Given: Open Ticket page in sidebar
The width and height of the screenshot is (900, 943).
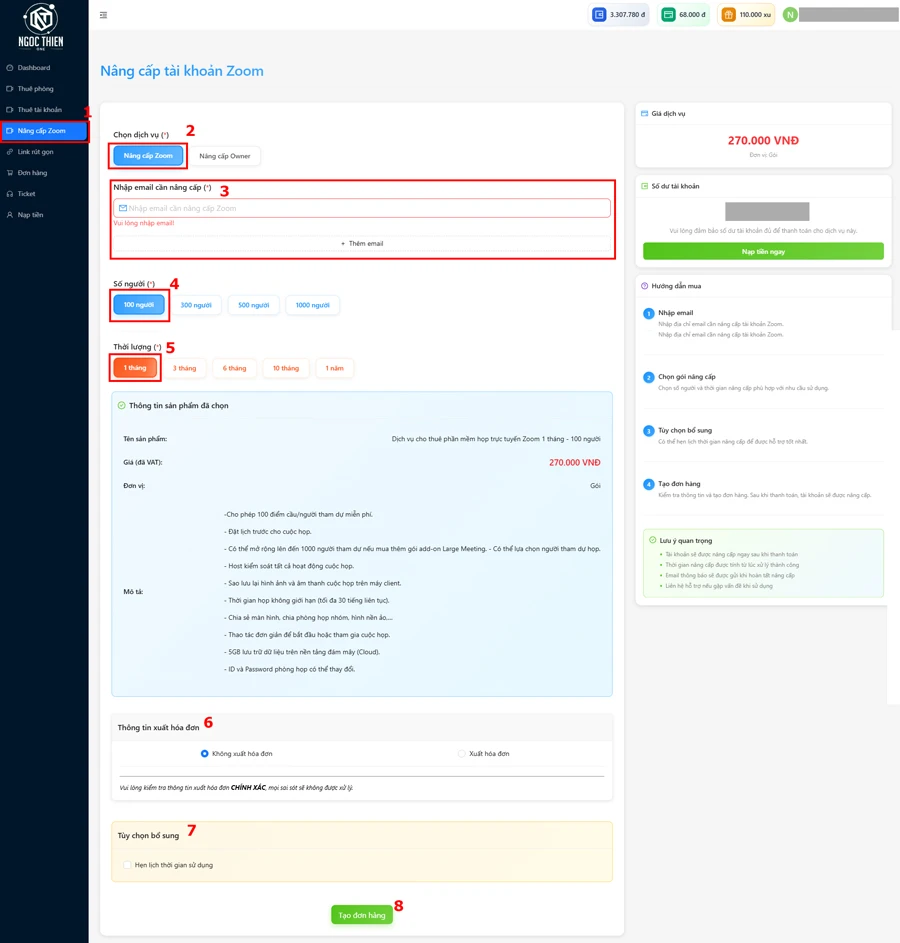Looking at the screenshot, I should click(x=26, y=194).
